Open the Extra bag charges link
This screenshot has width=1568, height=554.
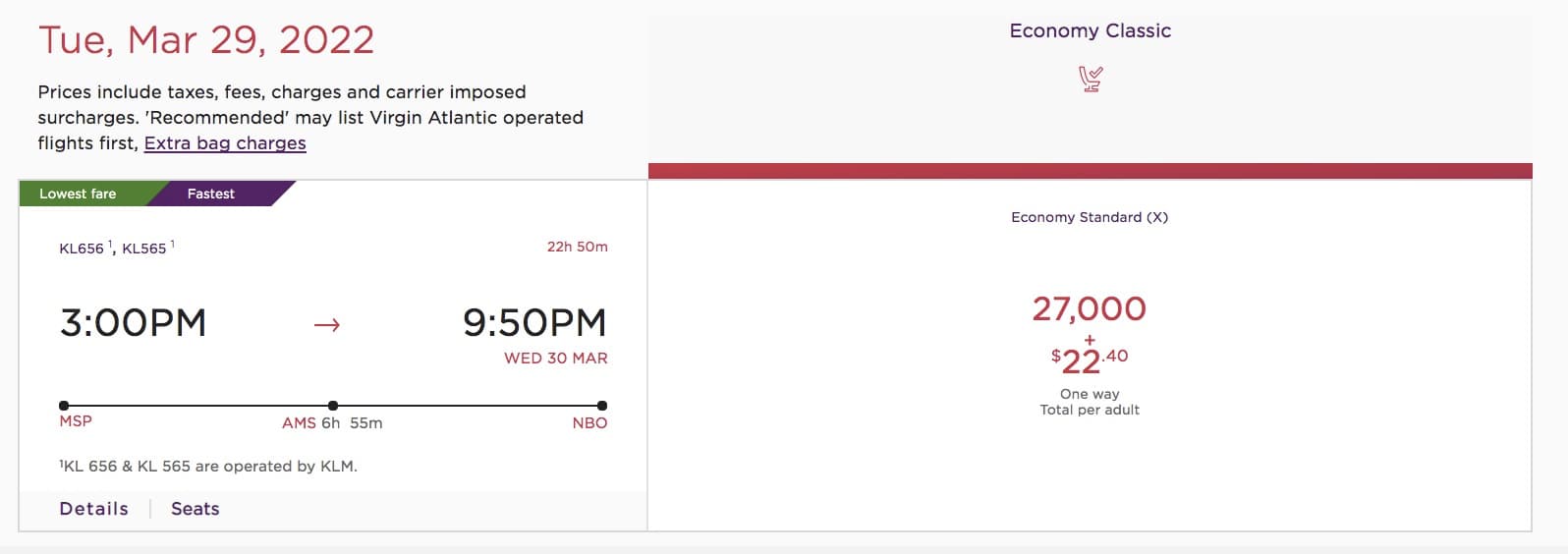225,142
